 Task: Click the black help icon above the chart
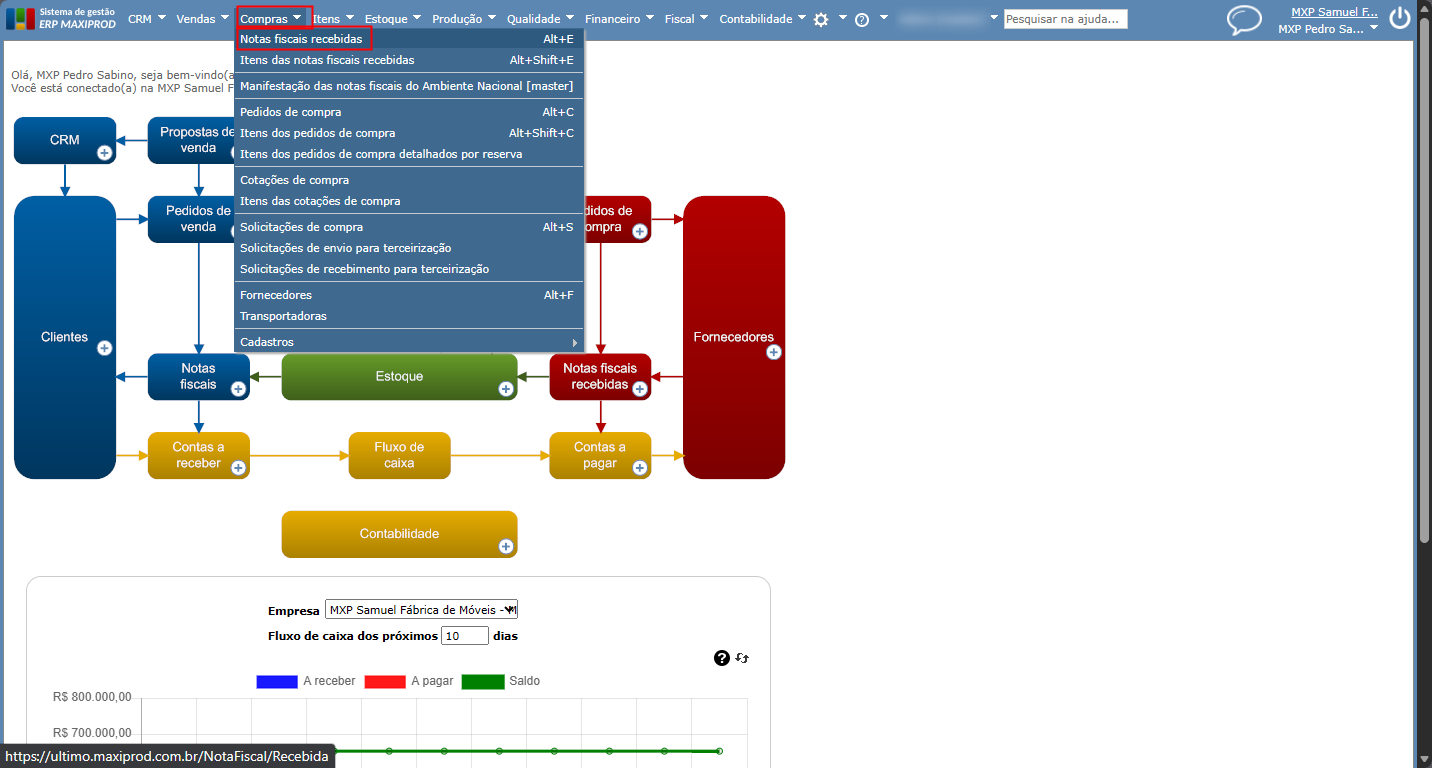click(722, 658)
